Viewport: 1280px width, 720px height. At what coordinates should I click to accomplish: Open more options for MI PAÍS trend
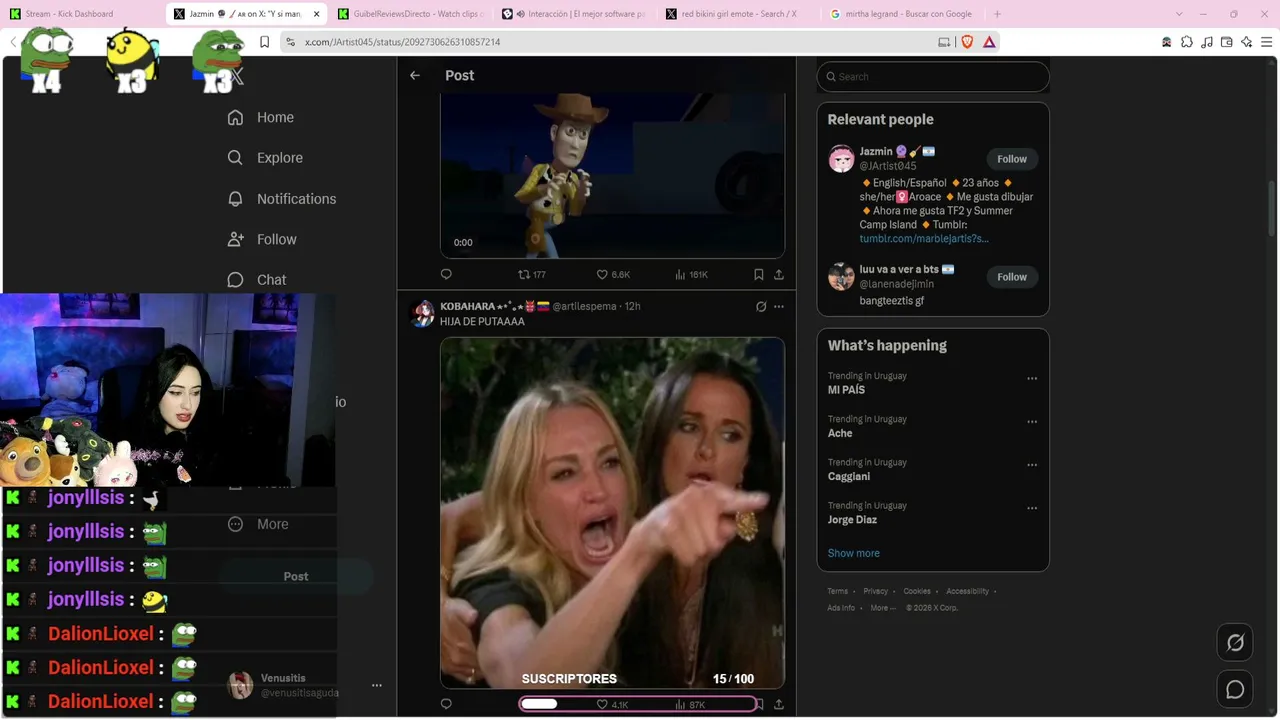pyautogui.click(x=1032, y=379)
